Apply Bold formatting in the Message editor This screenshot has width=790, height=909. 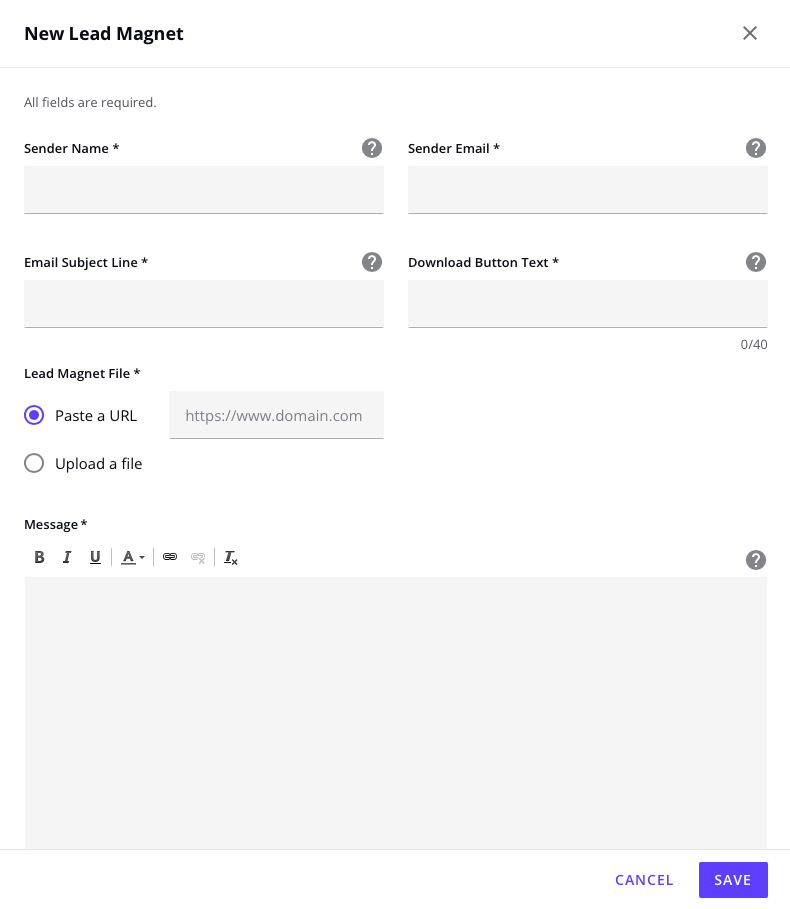[39, 557]
